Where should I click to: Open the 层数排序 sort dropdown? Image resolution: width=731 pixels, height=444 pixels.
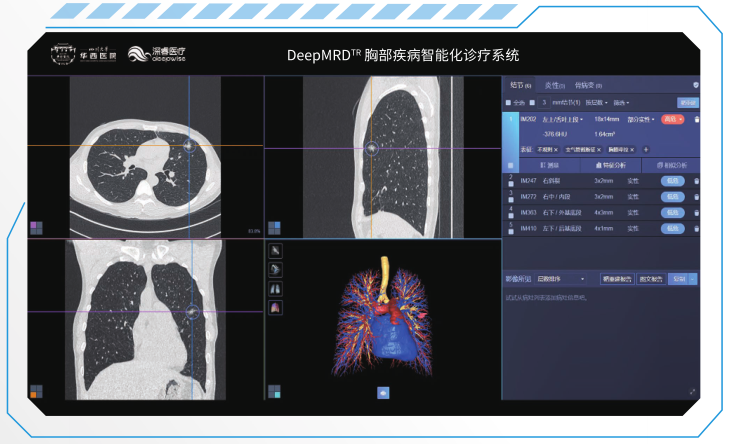(560, 279)
